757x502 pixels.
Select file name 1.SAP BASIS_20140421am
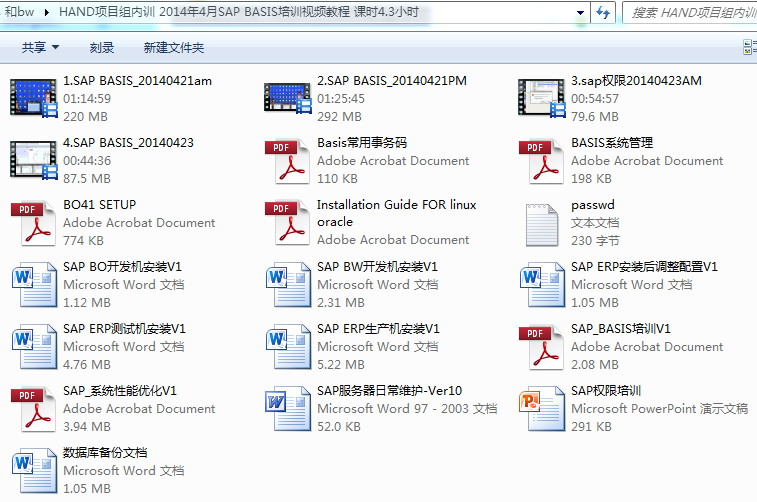(x=138, y=81)
